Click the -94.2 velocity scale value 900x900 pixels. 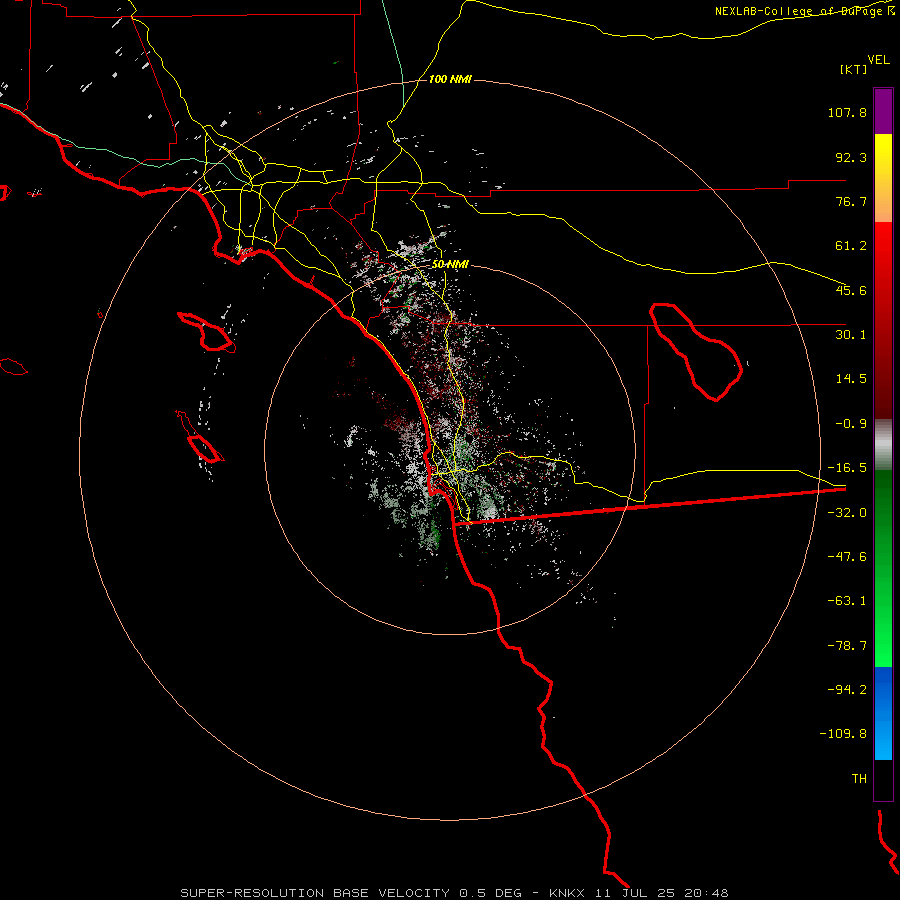point(847,689)
